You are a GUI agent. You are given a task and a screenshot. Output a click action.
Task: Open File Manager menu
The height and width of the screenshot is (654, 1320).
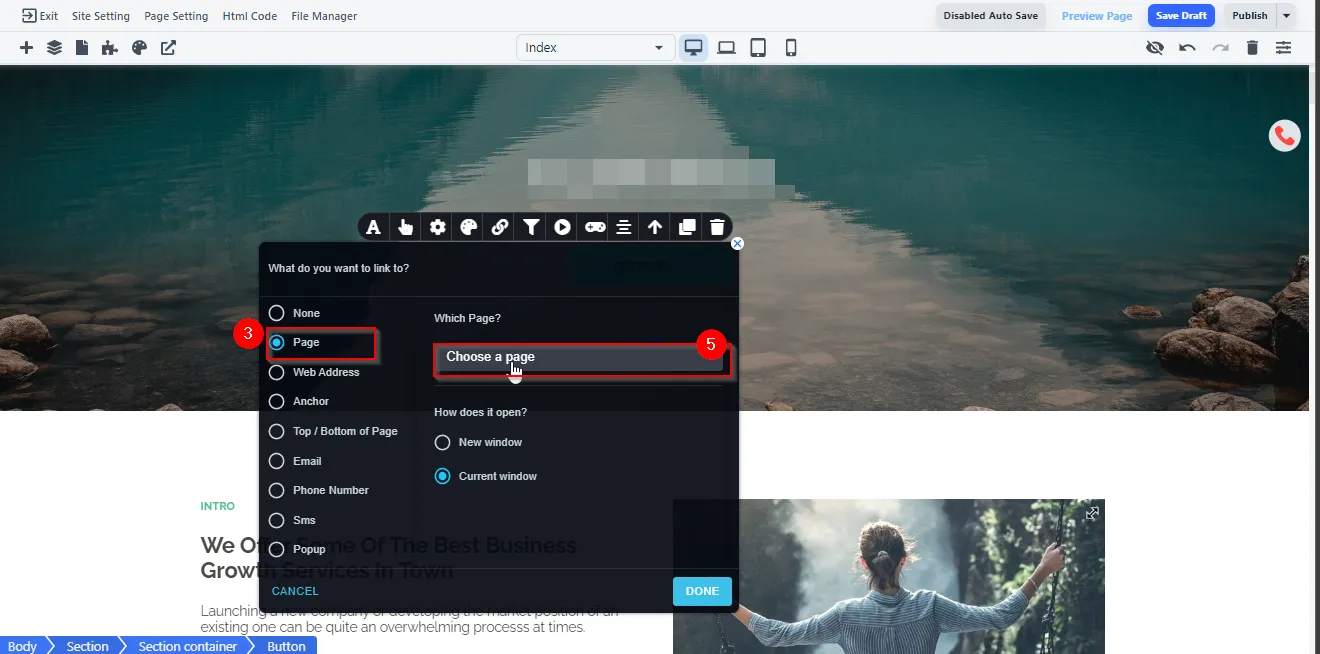324,16
